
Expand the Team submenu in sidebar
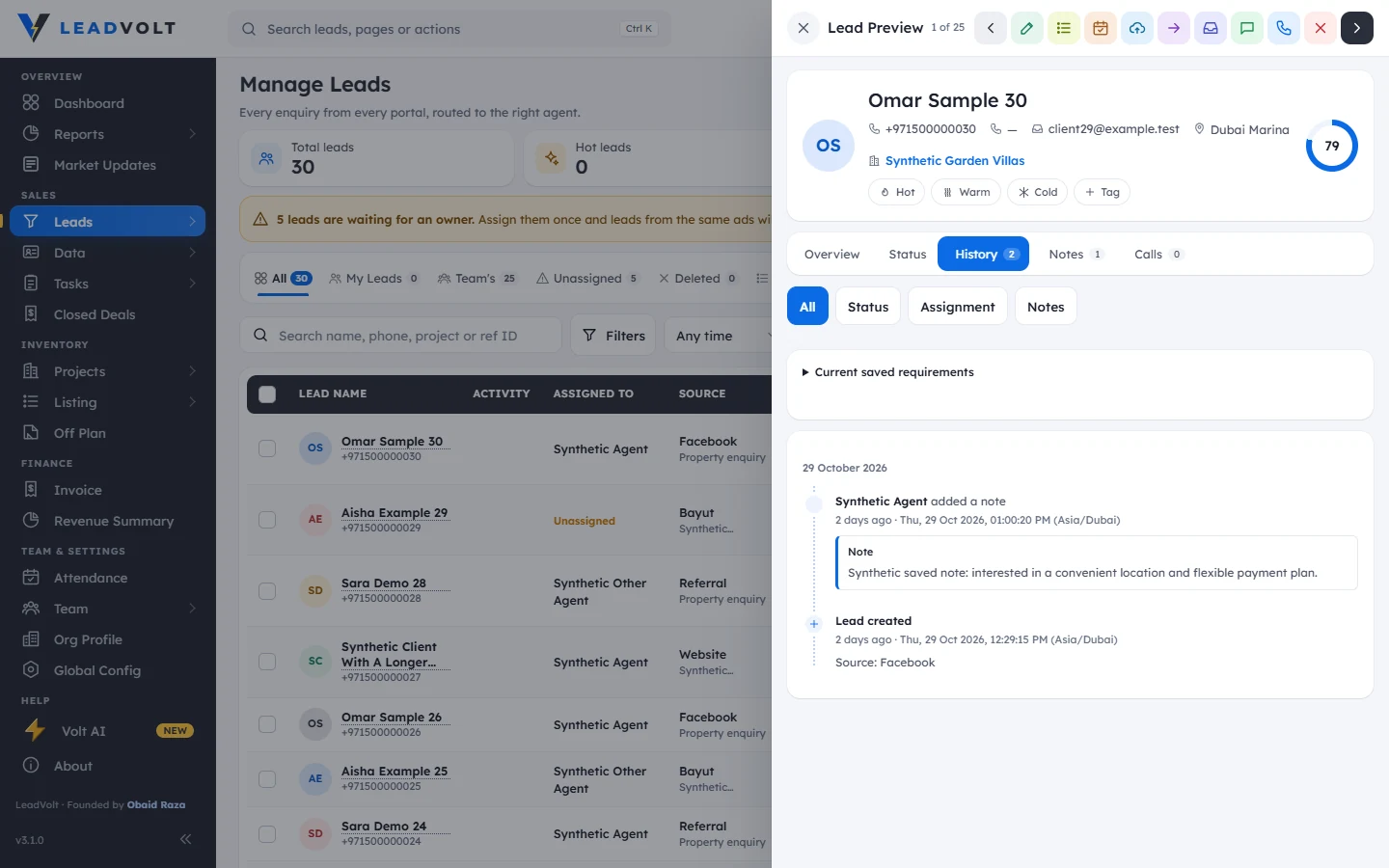192,609
